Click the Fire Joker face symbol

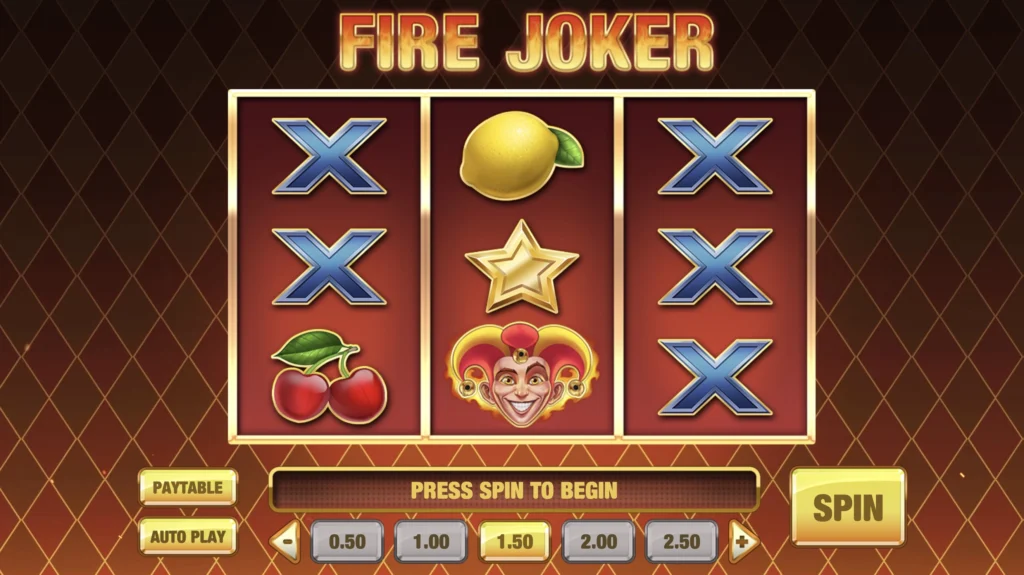[522, 374]
